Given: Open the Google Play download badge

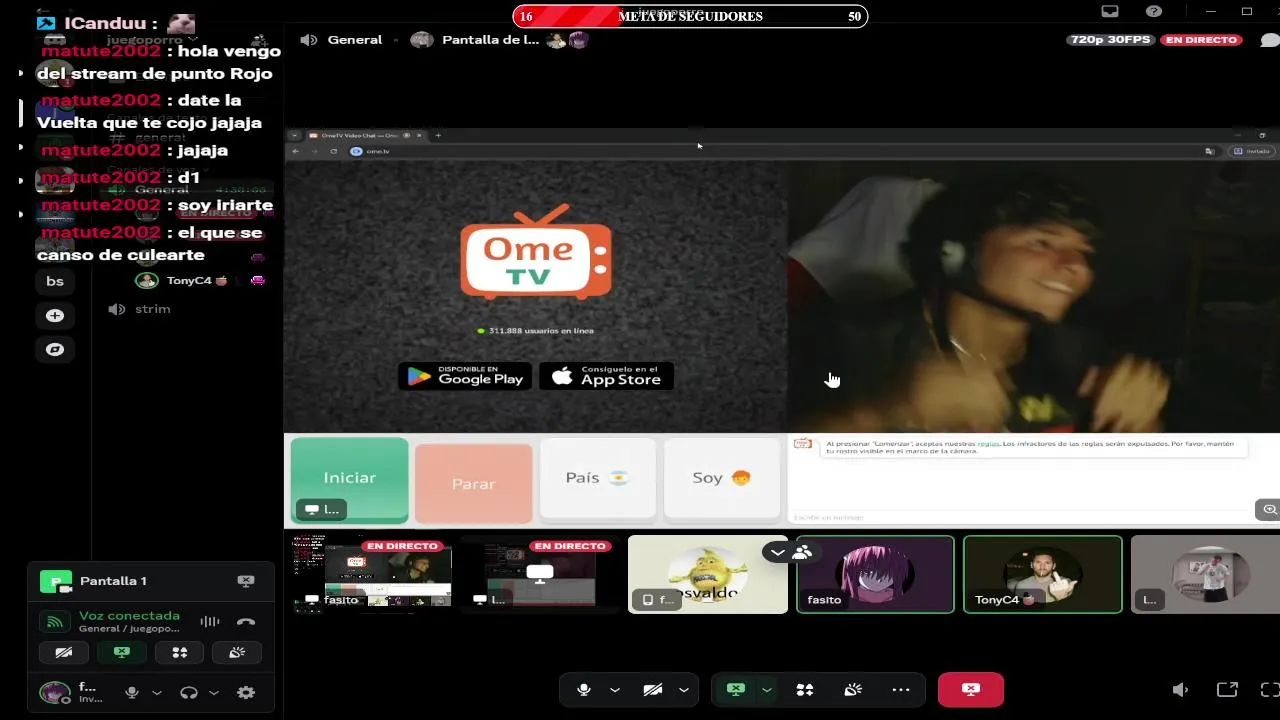Looking at the screenshot, I should tap(465, 376).
